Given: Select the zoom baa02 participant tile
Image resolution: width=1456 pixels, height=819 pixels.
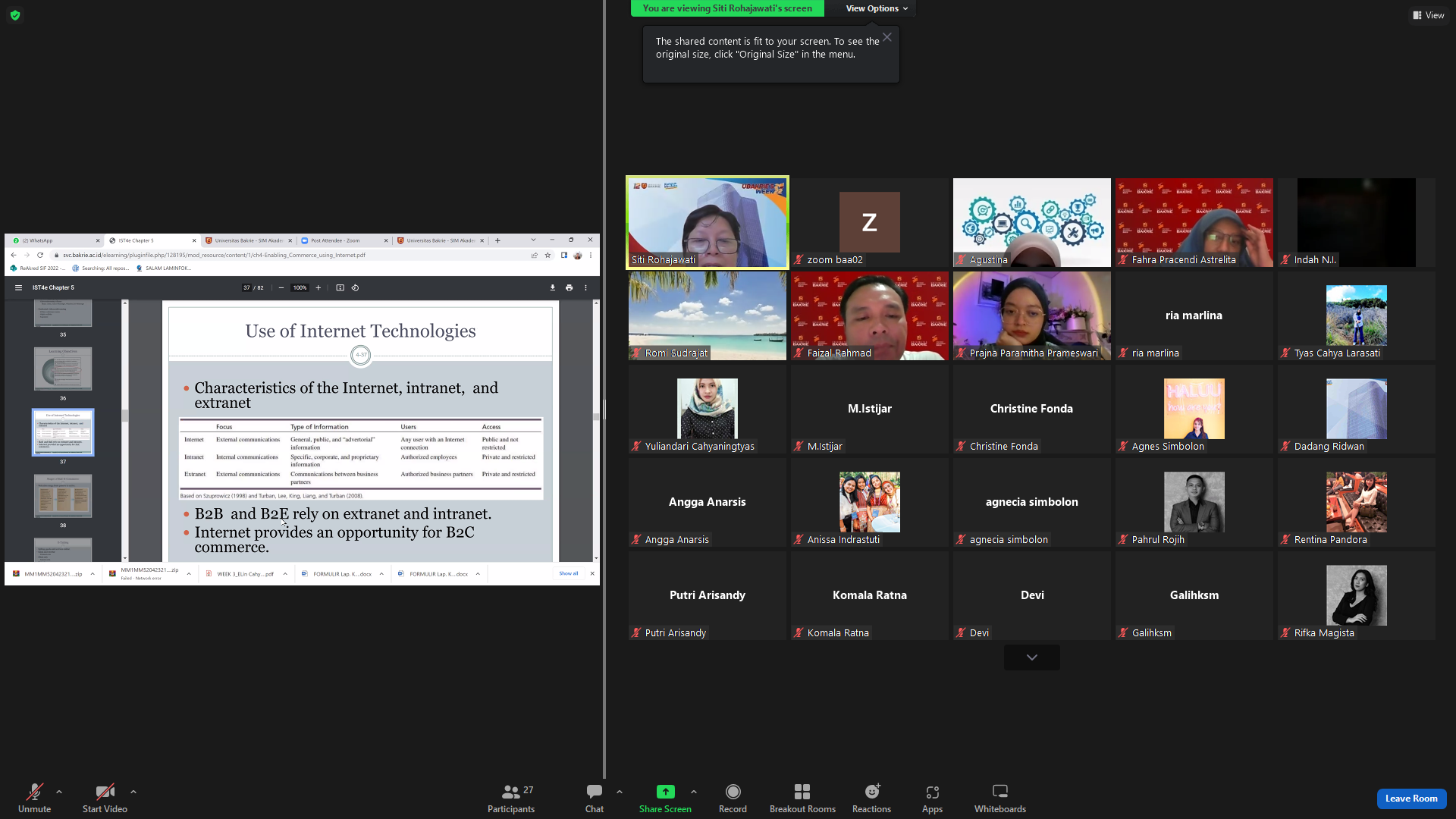Looking at the screenshot, I should click(870, 222).
